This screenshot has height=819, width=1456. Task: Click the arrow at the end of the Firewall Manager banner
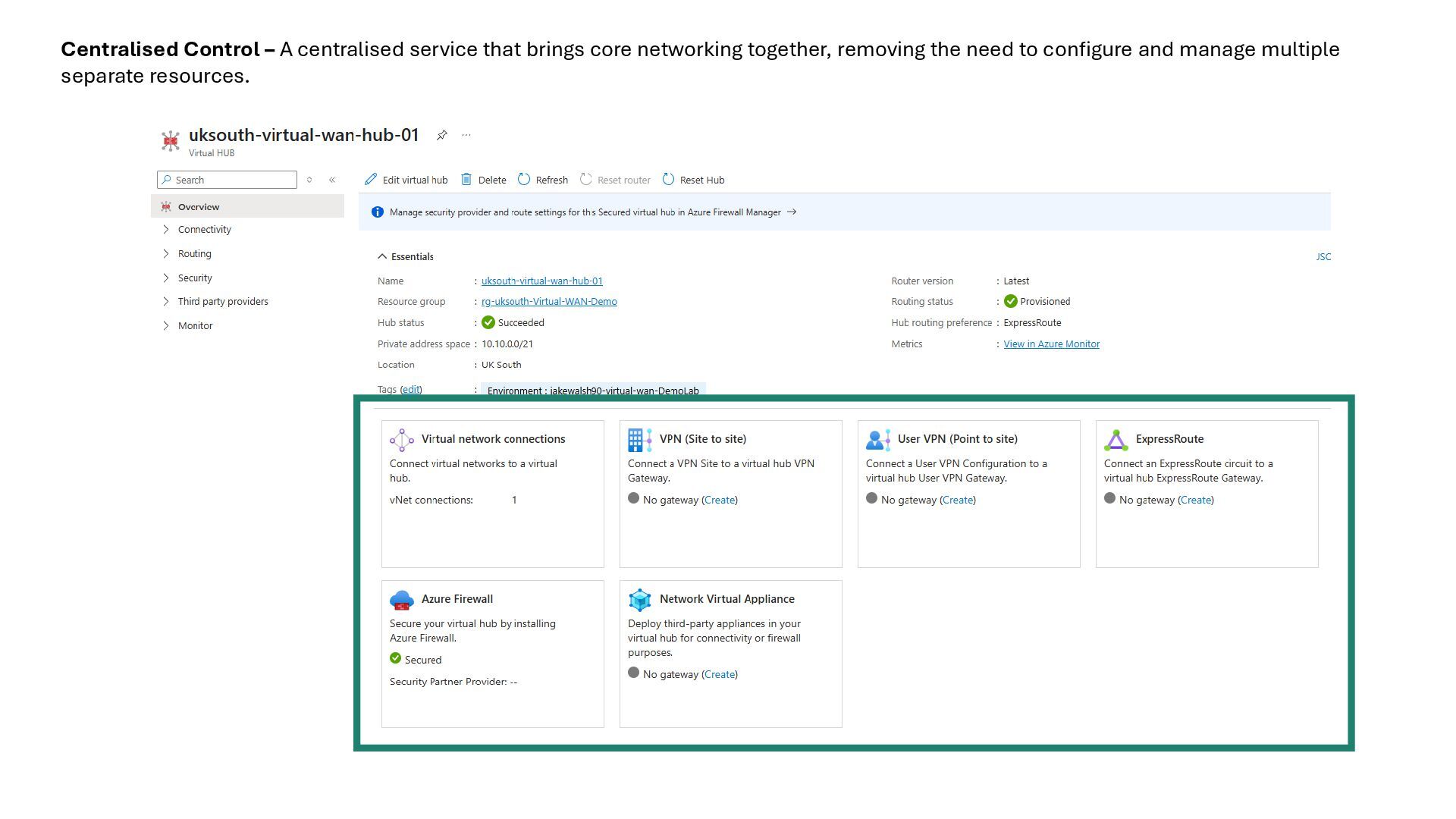(x=792, y=212)
